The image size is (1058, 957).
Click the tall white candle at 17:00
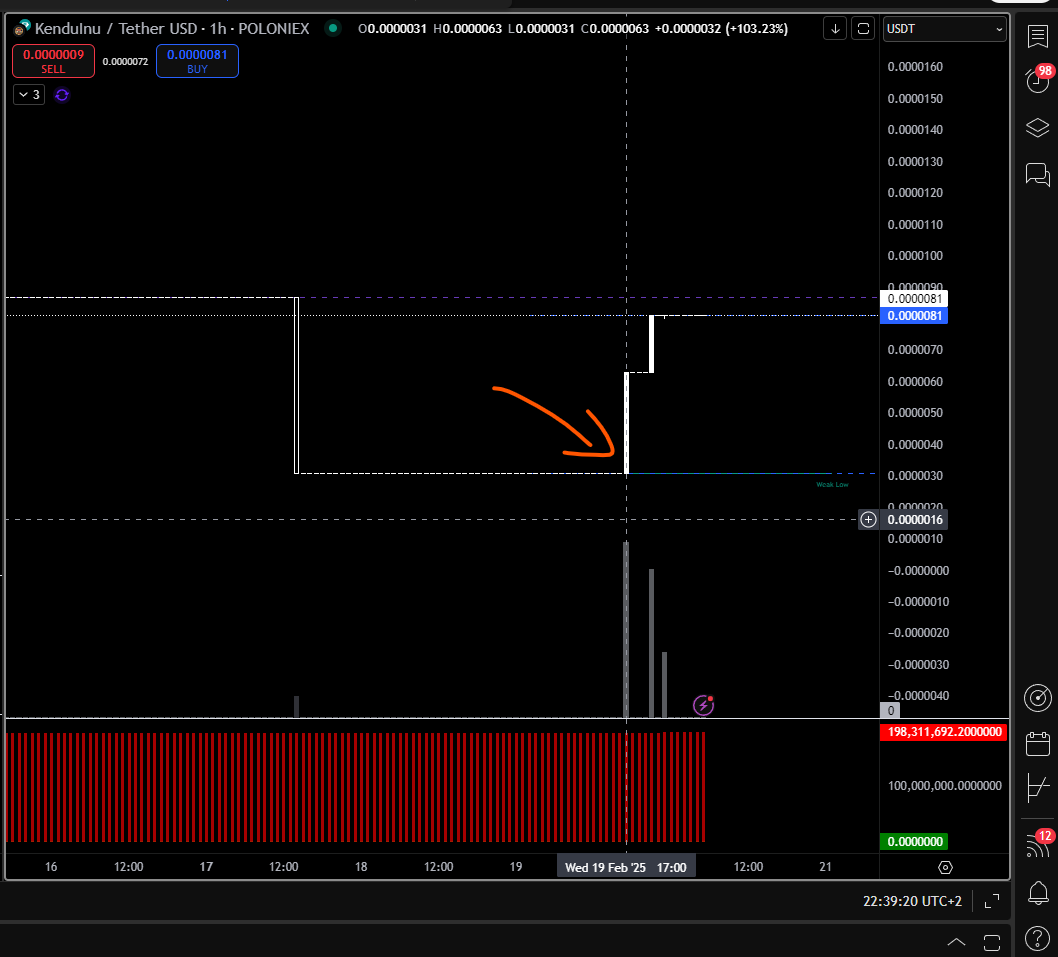tap(627, 423)
